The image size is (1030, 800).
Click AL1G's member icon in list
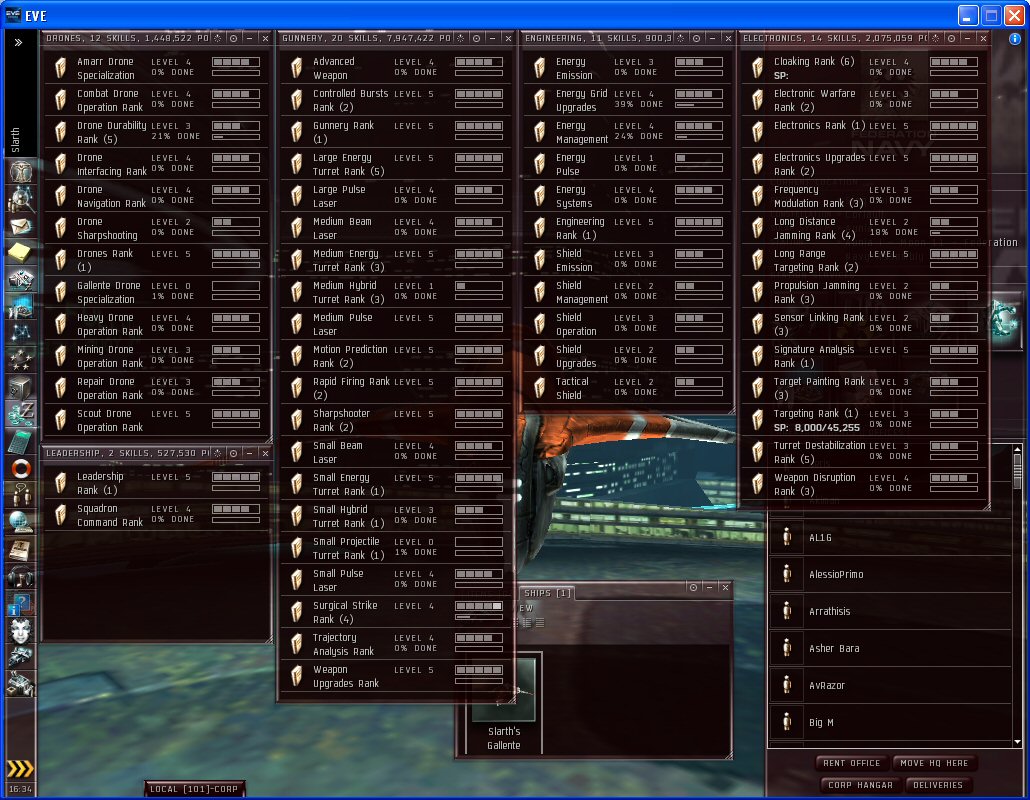[787, 538]
